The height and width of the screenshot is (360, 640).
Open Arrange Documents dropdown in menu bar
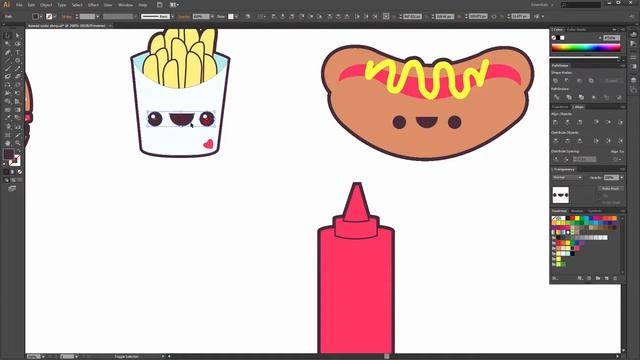pyautogui.click(x=174, y=5)
